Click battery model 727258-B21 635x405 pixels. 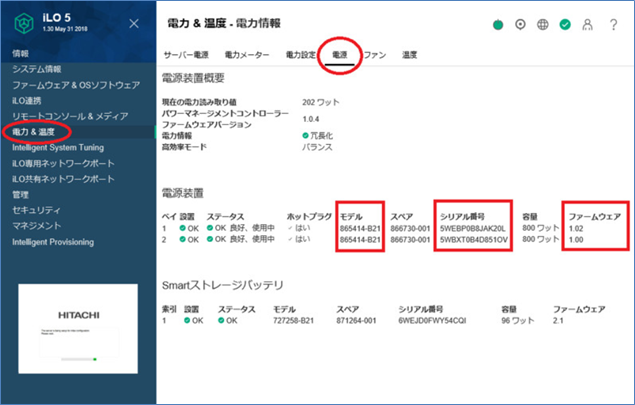[x=293, y=321]
